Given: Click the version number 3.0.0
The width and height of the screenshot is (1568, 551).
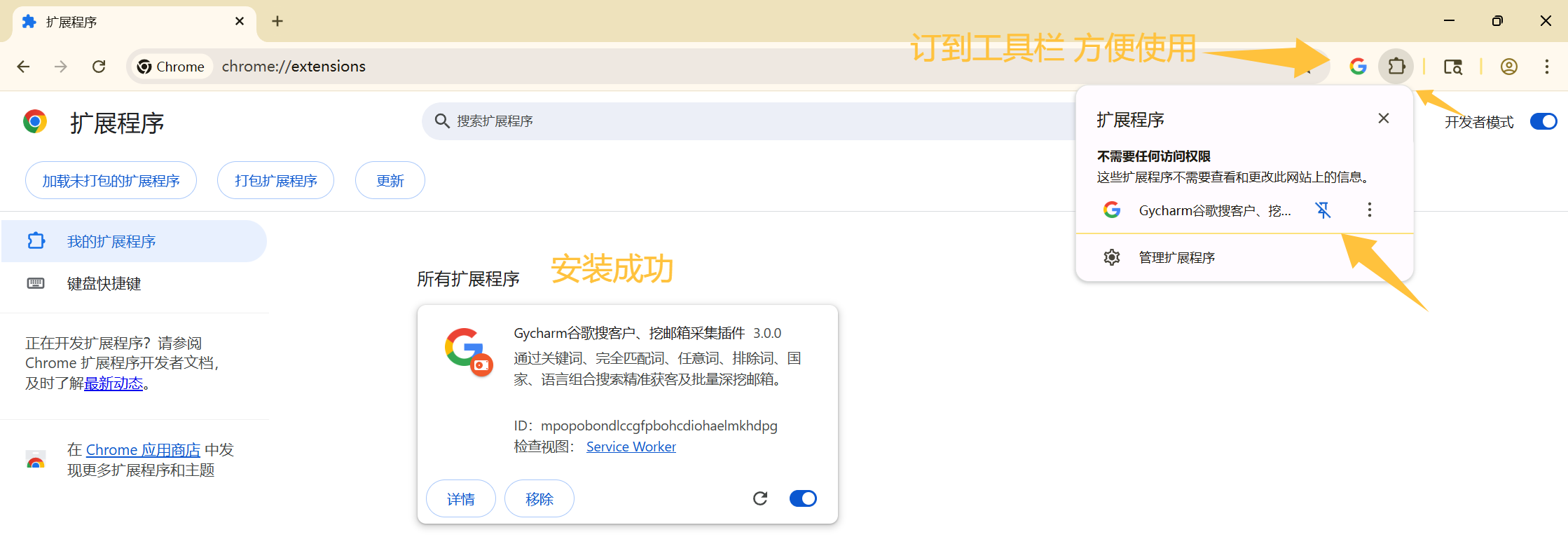Looking at the screenshot, I should tap(767, 333).
